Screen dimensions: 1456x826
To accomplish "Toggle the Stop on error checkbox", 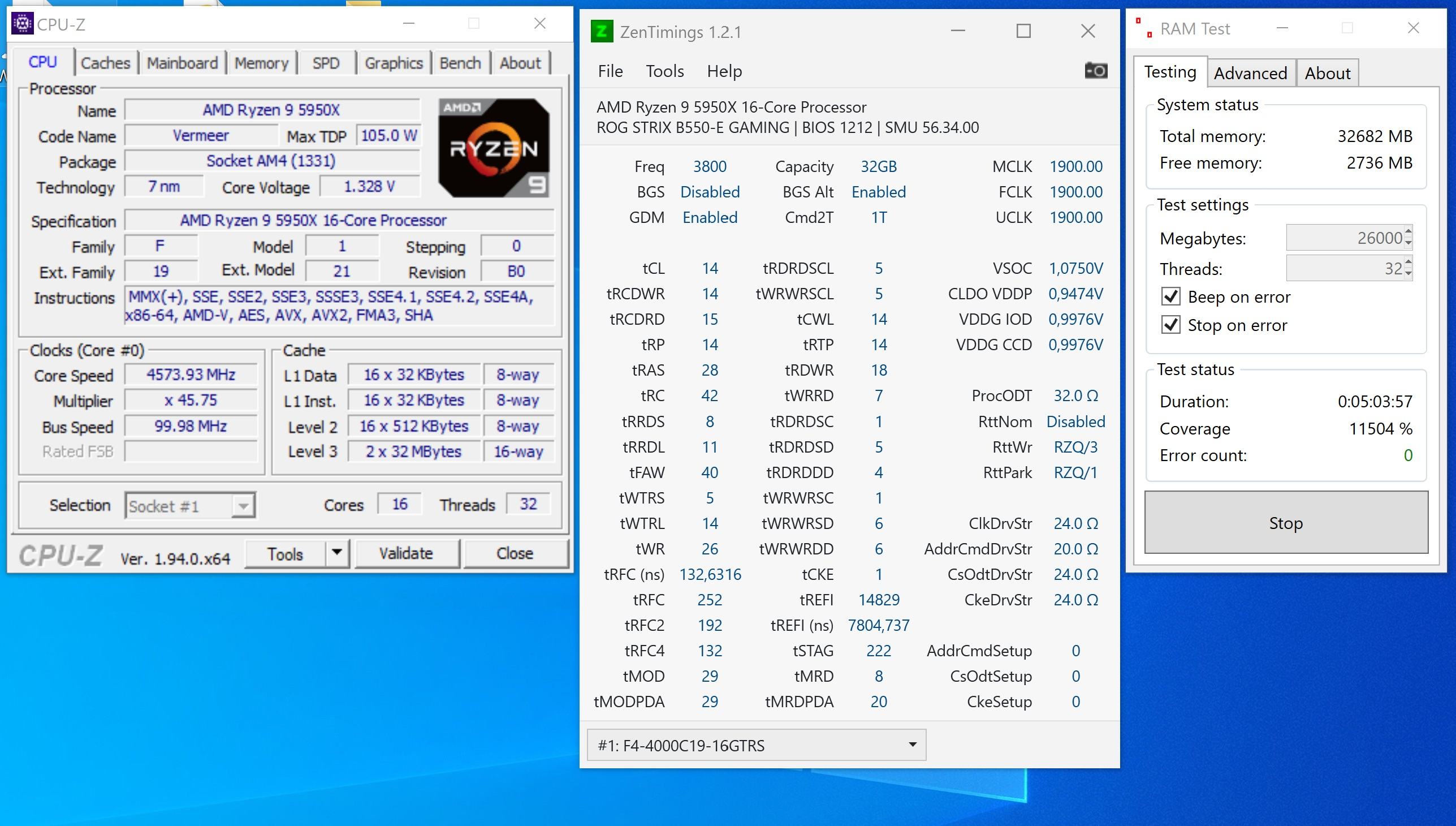I will tap(1171, 325).
